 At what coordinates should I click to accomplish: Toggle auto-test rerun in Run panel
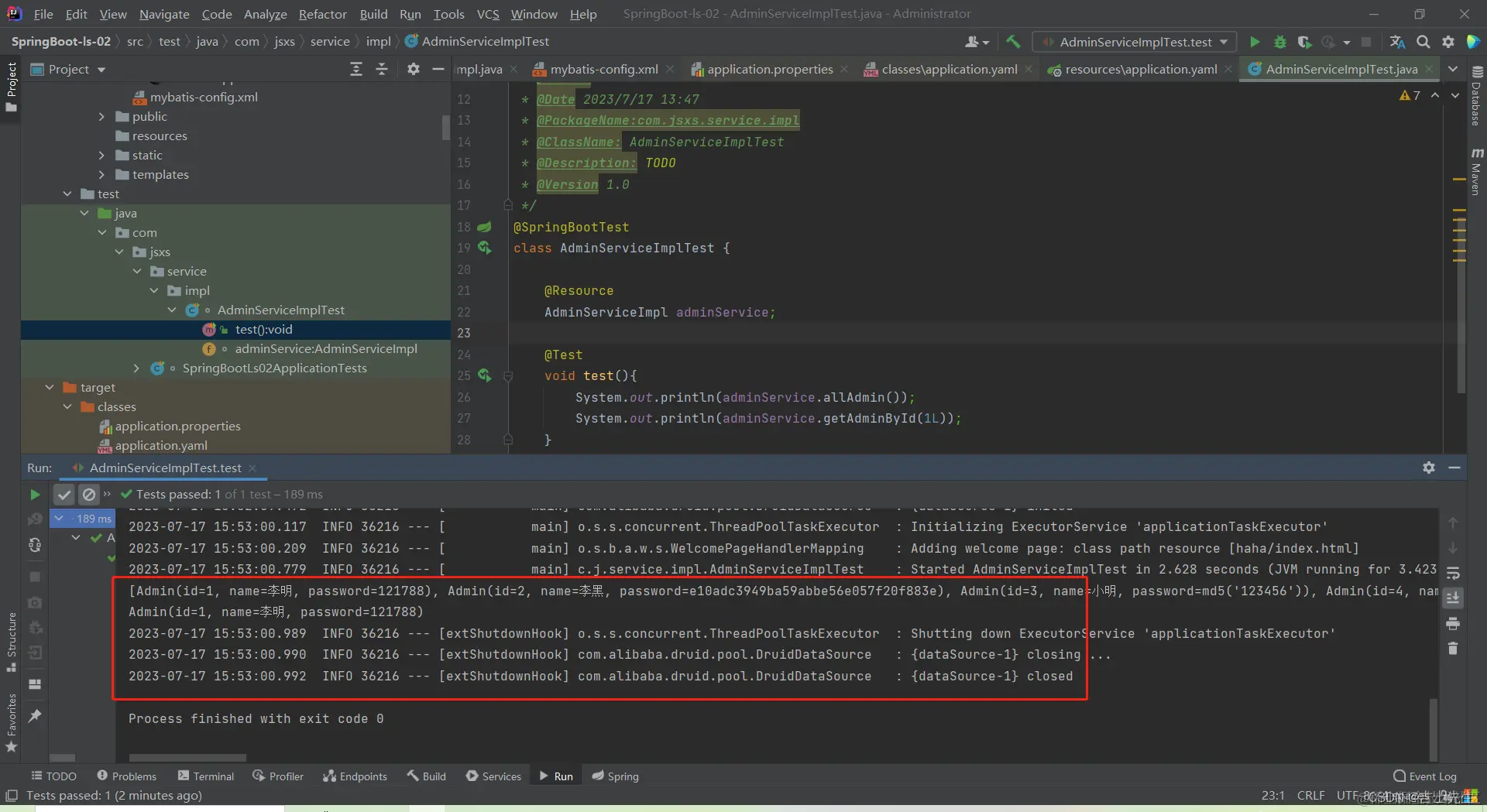click(35, 545)
